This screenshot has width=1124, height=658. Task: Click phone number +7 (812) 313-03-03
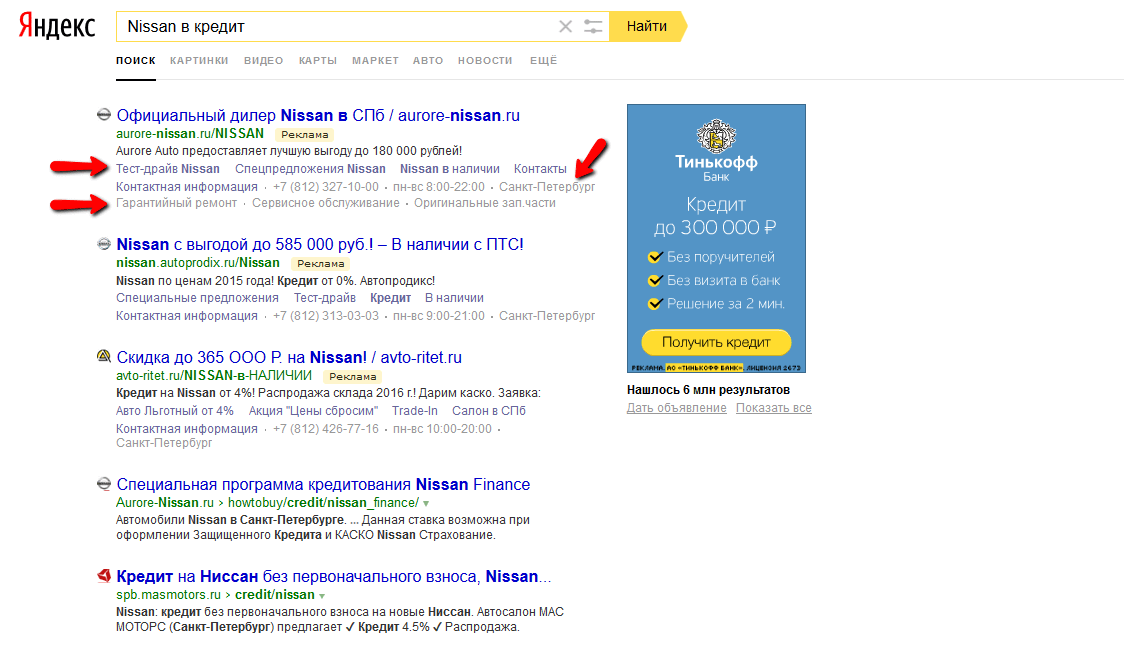pos(326,316)
